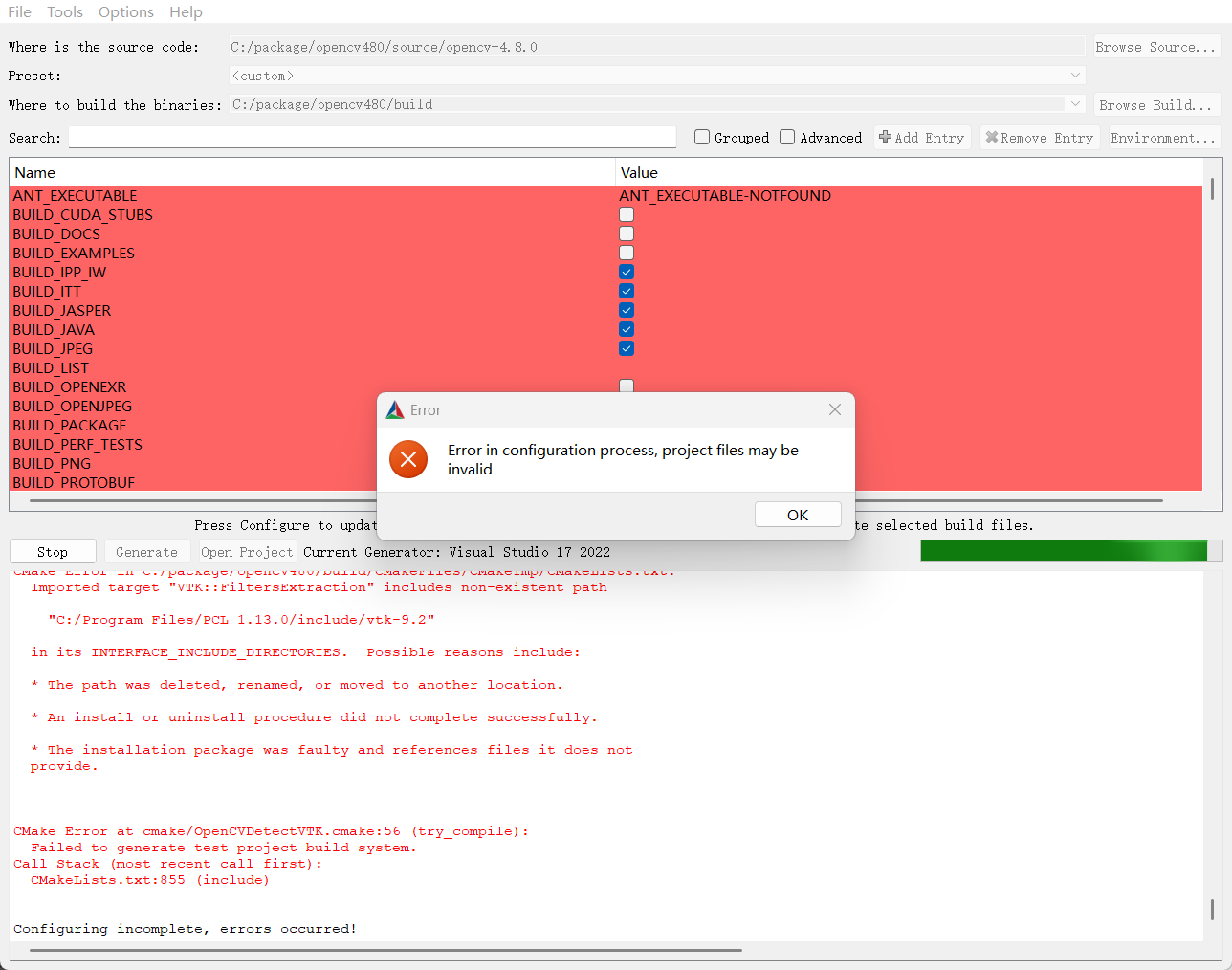Click the CMake logo in Error dialog
The width and height of the screenshot is (1232, 970).
(x=395, y=410)
